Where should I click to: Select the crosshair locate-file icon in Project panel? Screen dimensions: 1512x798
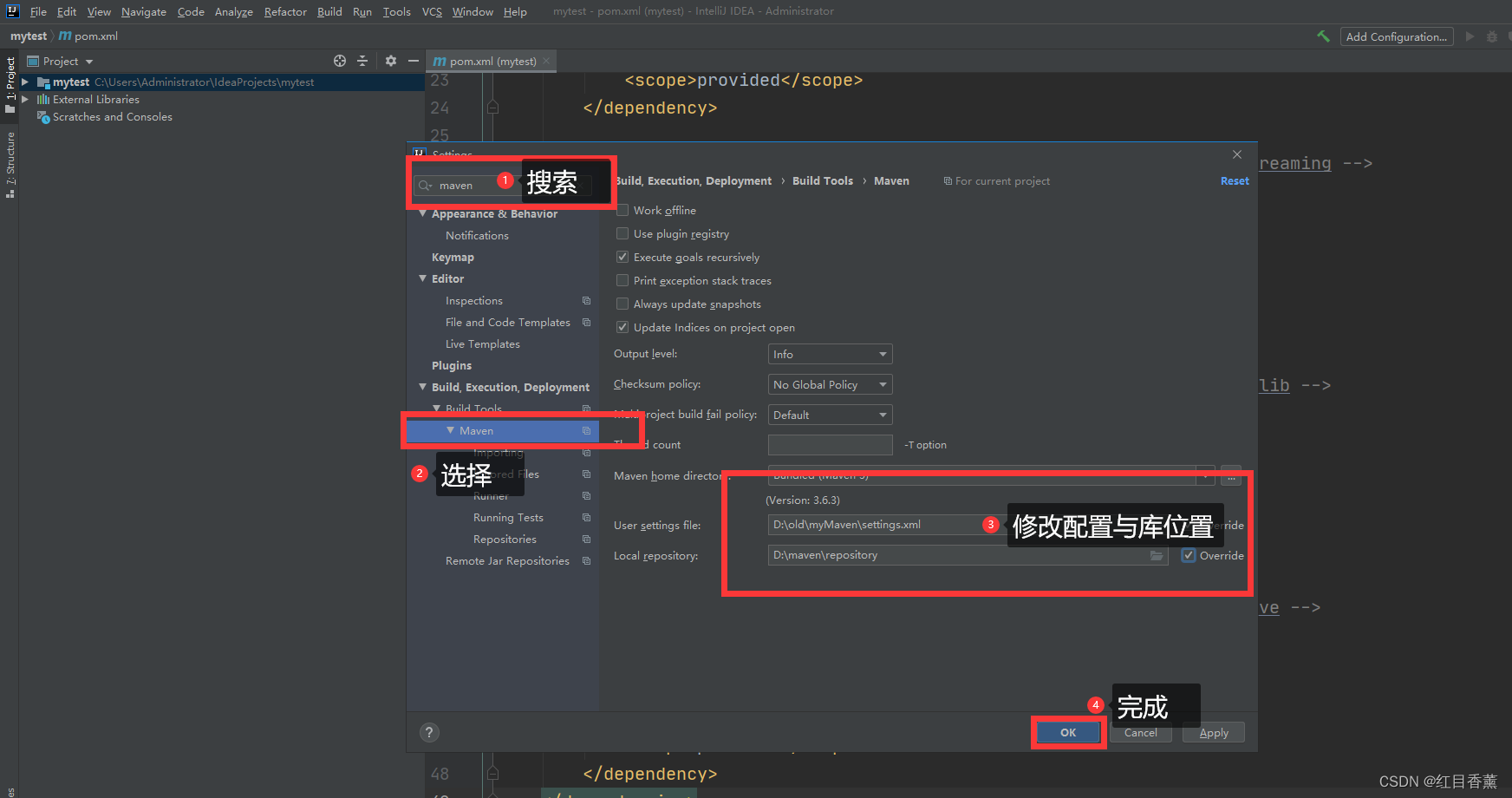339,61
